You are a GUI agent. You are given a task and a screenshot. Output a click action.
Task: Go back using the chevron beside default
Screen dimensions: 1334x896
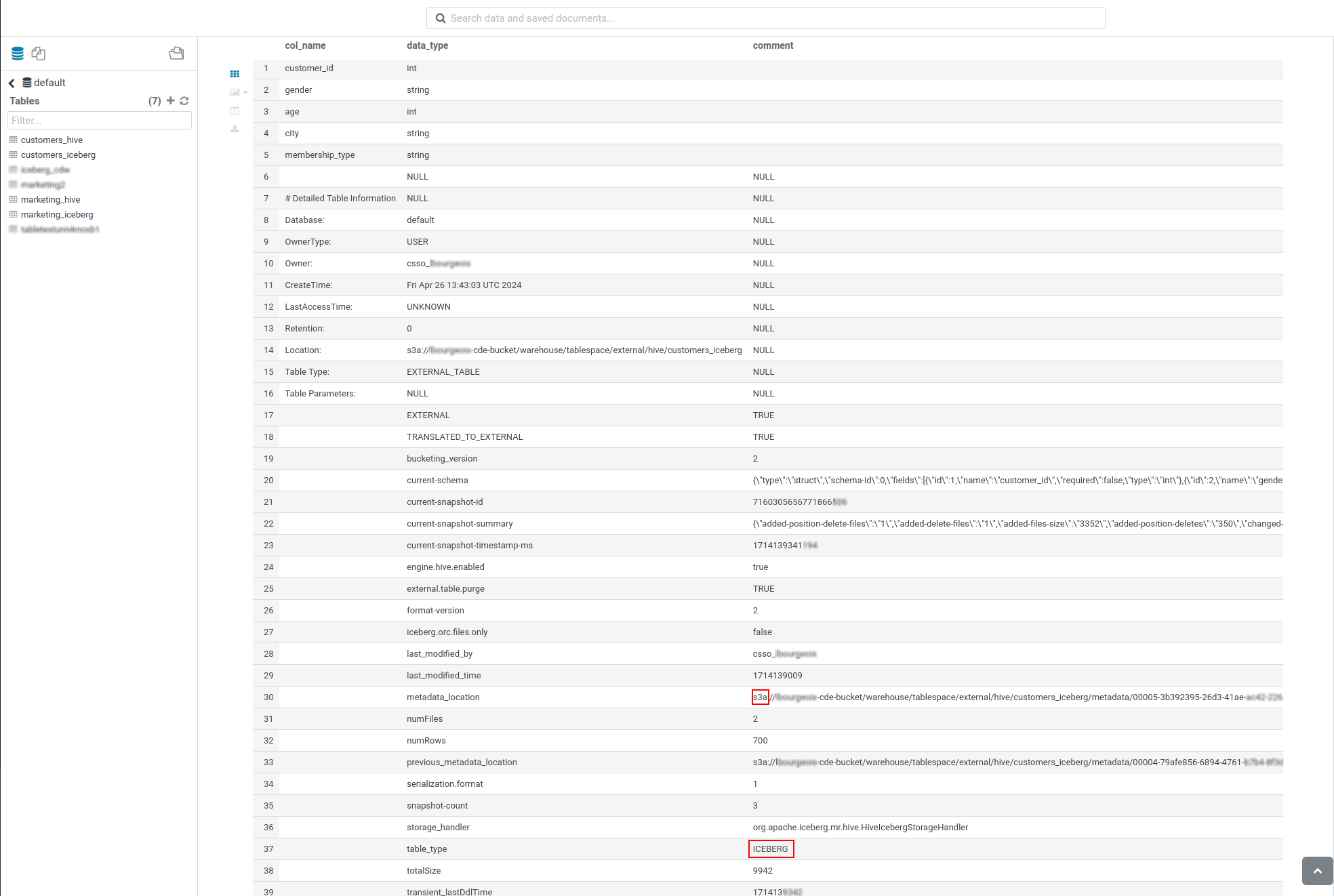[12, 83]
